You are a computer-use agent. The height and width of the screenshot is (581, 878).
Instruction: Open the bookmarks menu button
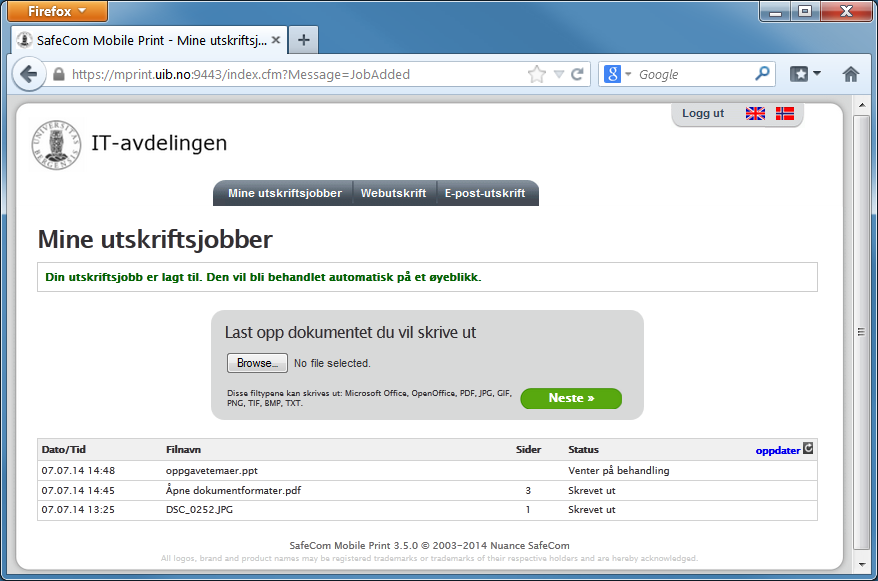pos(805,75)
